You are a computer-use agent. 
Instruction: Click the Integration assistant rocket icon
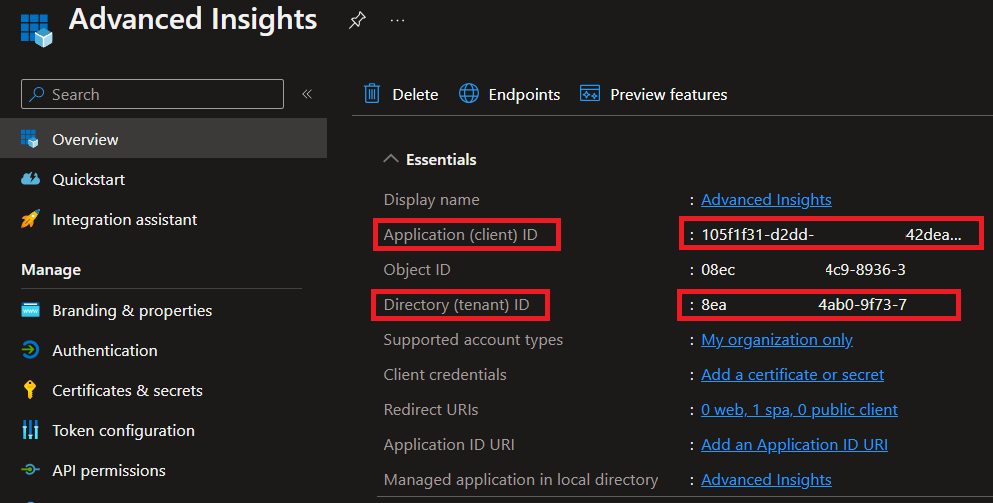click(x=31, y=220)
